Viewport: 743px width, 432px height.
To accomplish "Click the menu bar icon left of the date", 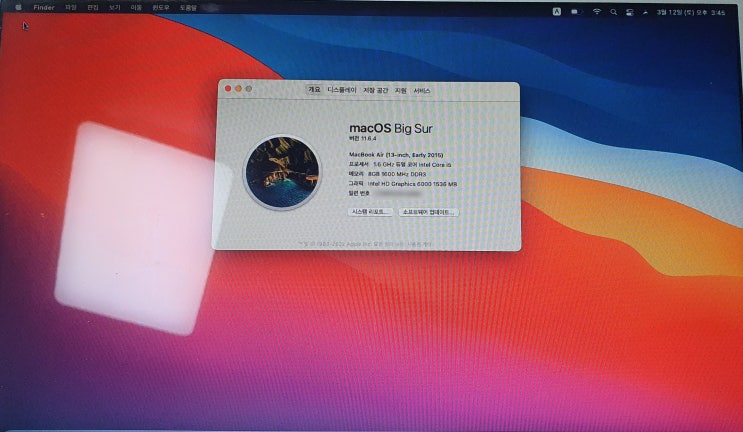I will point(645,13).
